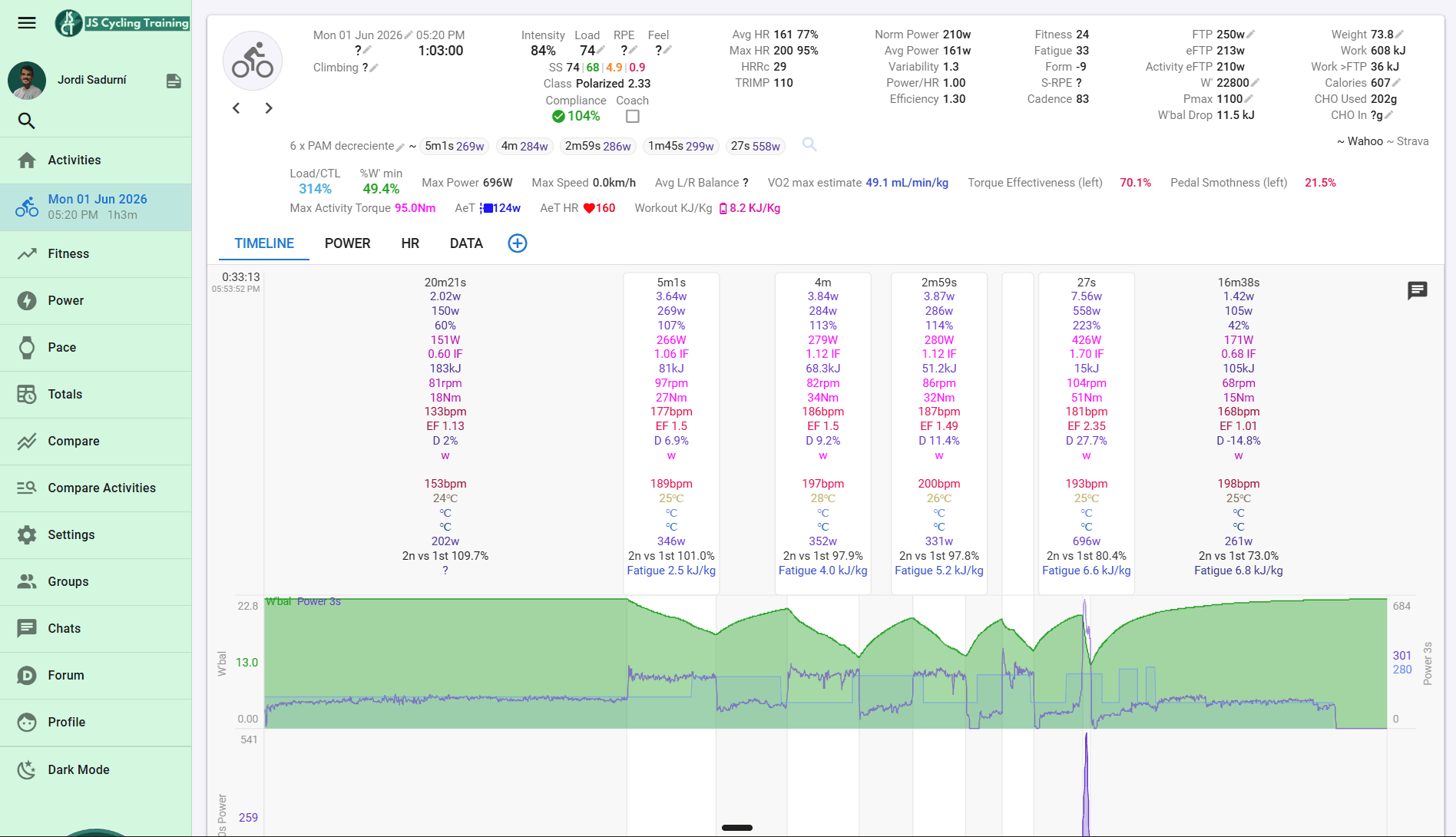Click the VO2 max estimate 49.1 mL/min/kg value
This screenshot has height=837, width=1456.
click(907, 183)
